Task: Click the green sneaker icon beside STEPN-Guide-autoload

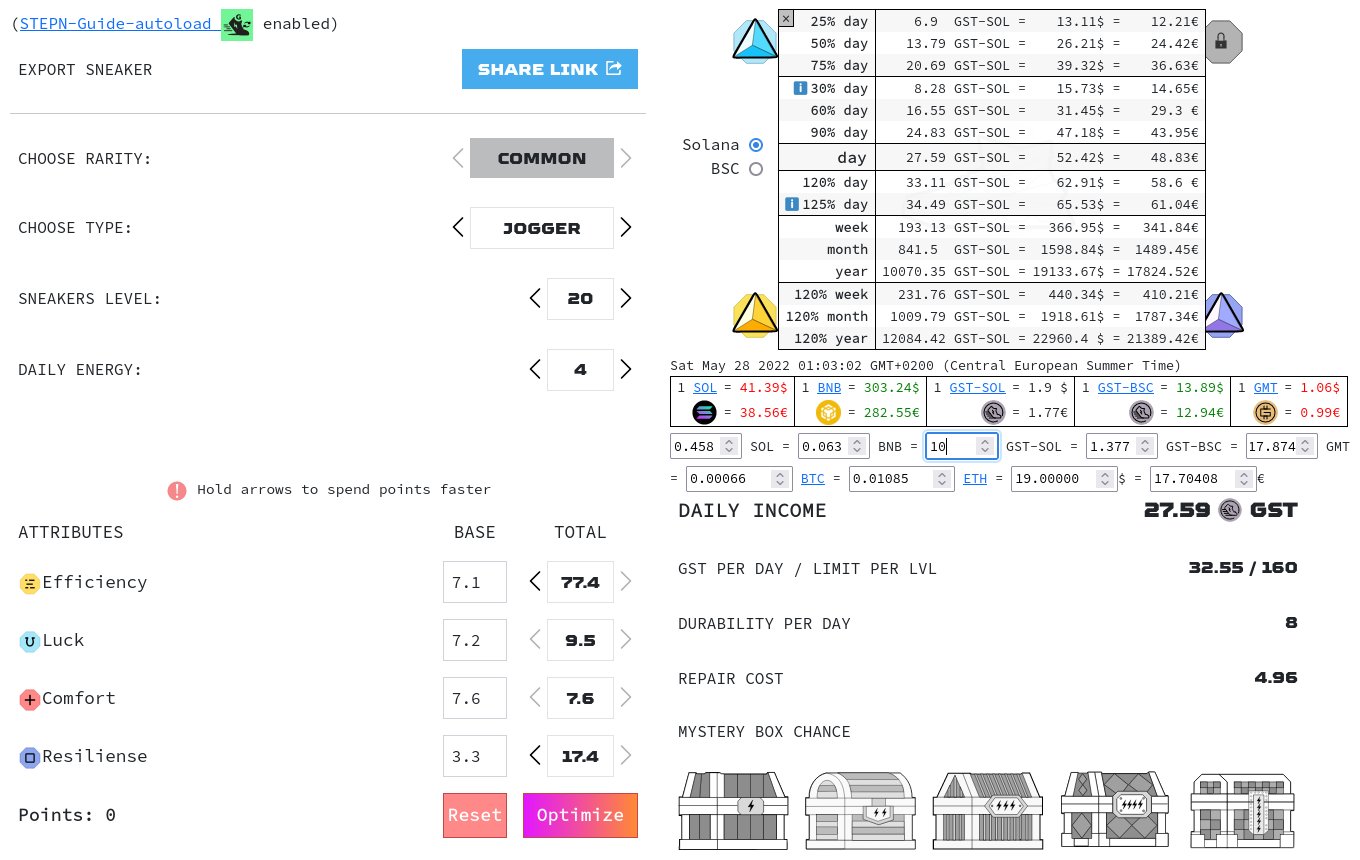Action: 237,23
